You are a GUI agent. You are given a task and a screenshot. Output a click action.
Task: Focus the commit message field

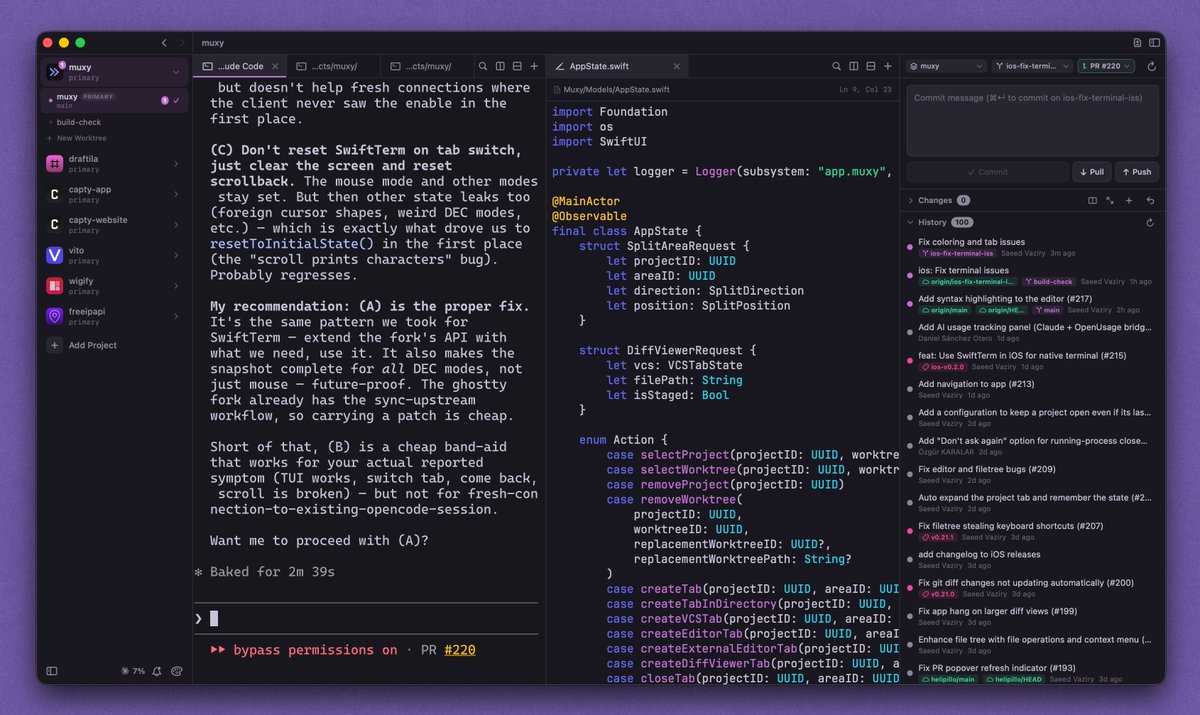coord(1033,120)
